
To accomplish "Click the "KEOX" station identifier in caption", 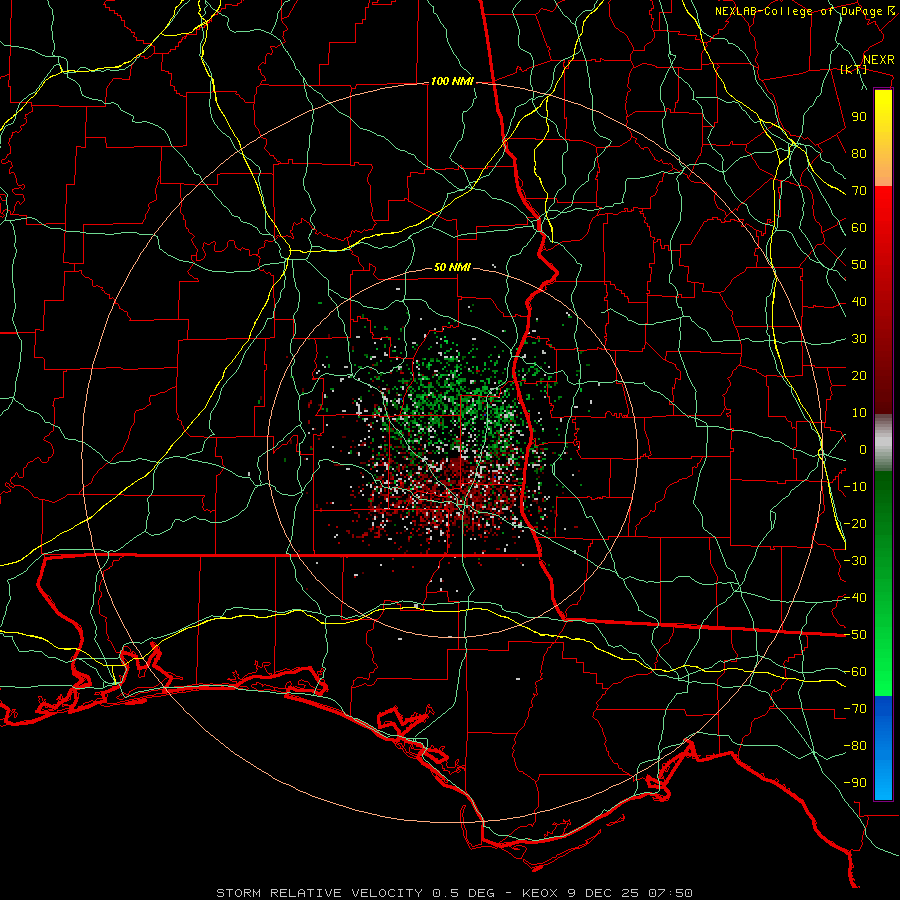I will [540, 893].
